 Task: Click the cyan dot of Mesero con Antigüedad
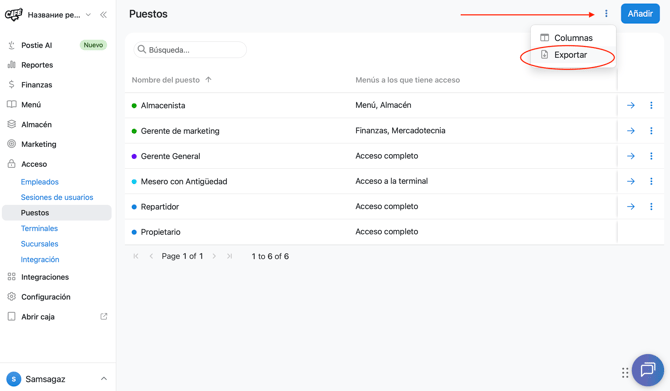(134, 182)
